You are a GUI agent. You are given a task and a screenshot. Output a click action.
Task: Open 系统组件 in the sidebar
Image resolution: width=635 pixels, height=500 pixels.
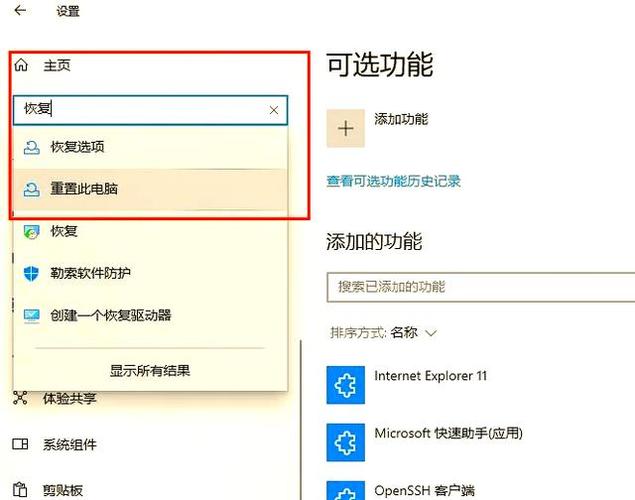click(x=70, y=445)
